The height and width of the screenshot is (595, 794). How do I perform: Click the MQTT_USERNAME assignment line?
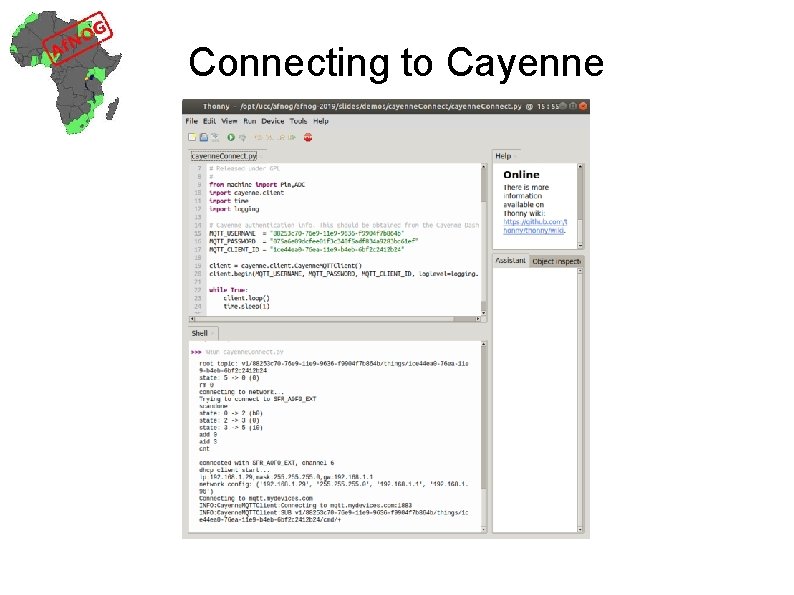click(306, 233)
